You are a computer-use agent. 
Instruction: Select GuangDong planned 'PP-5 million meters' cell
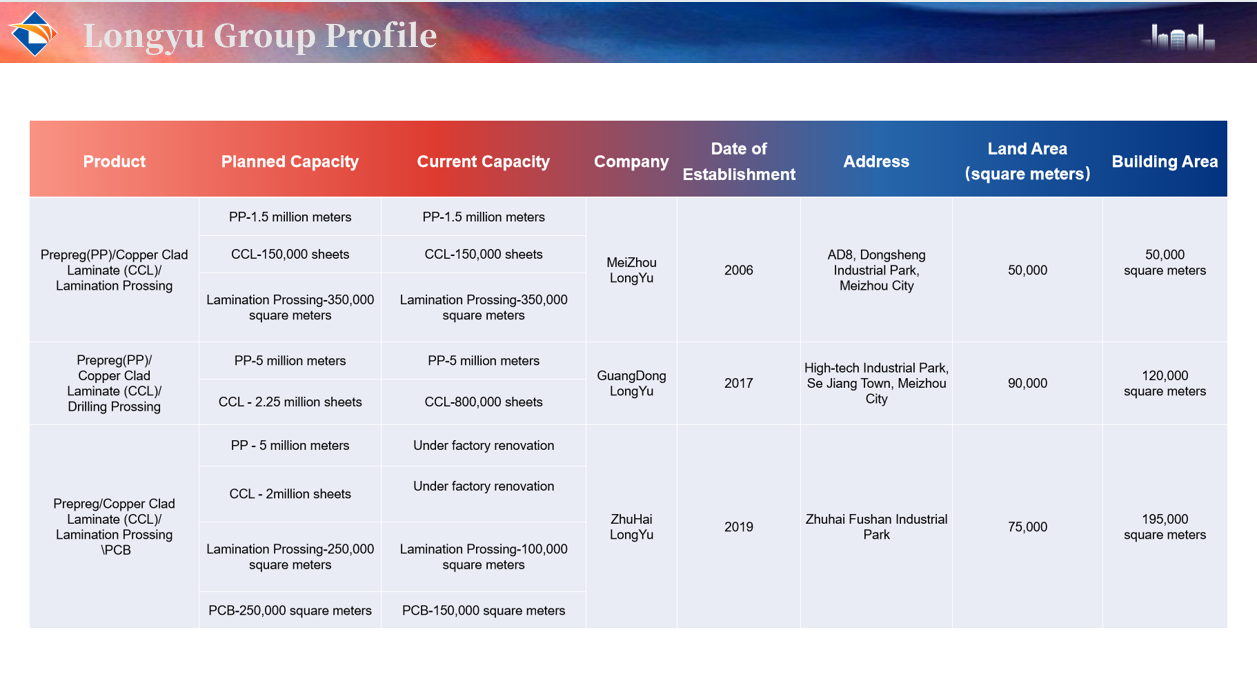point(290,361)
